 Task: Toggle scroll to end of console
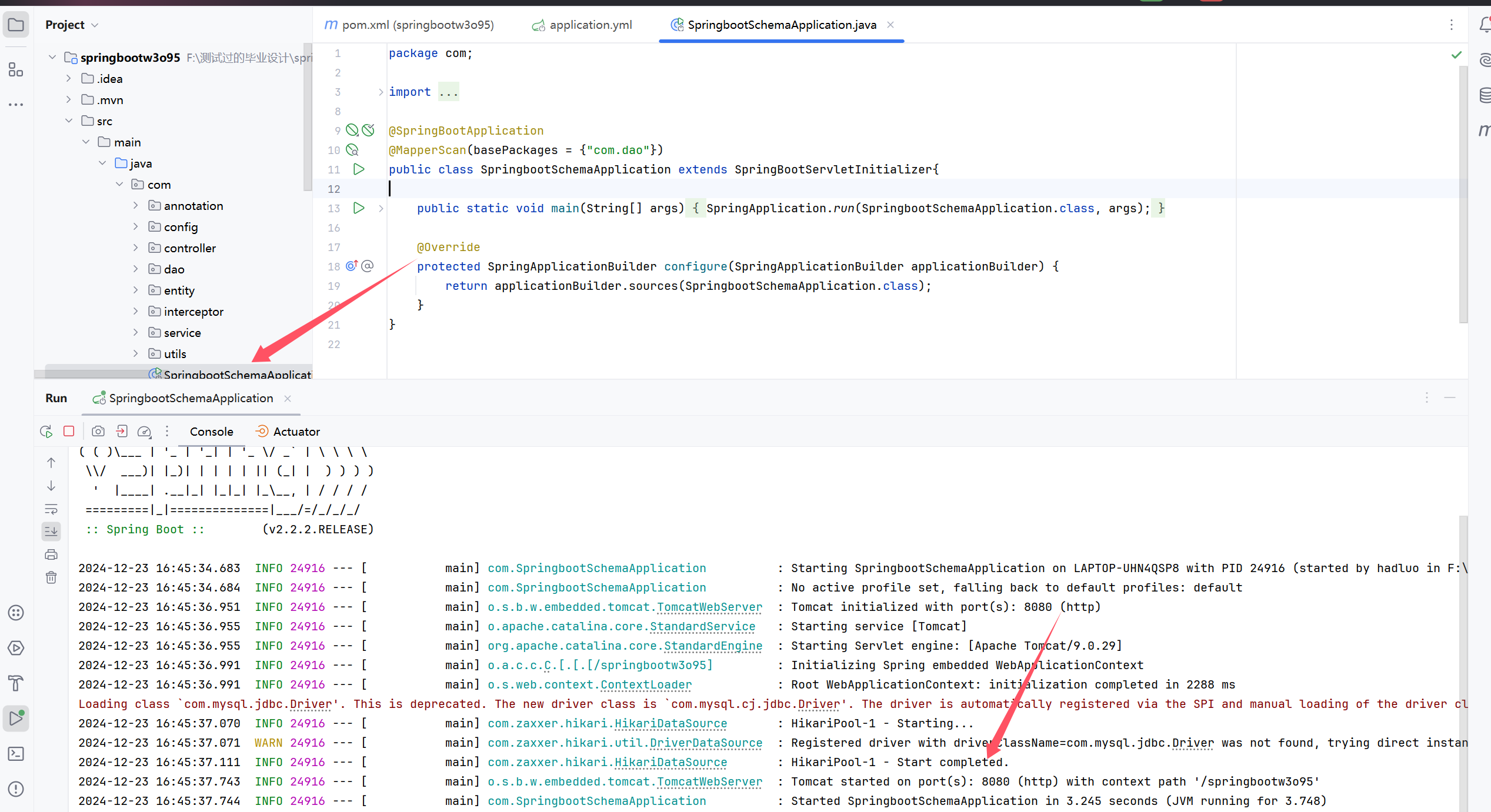tap(51, 532)
